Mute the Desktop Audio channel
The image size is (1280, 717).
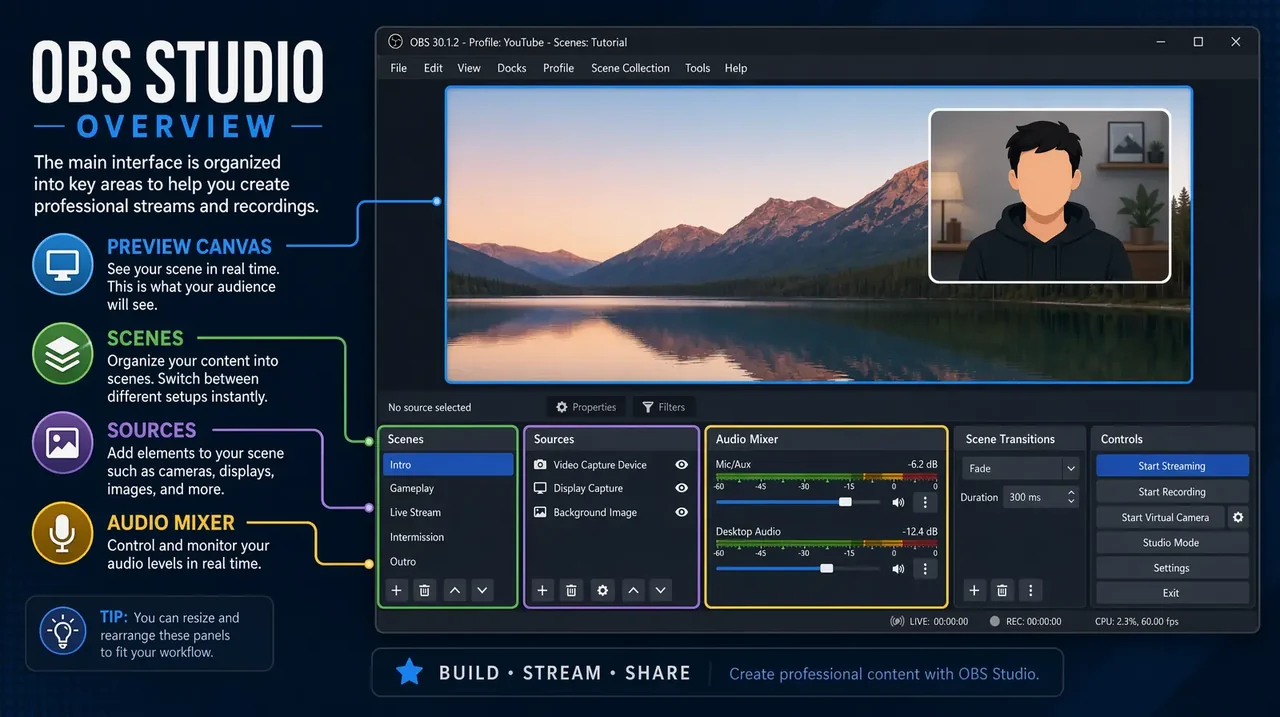tap(898, 568)
